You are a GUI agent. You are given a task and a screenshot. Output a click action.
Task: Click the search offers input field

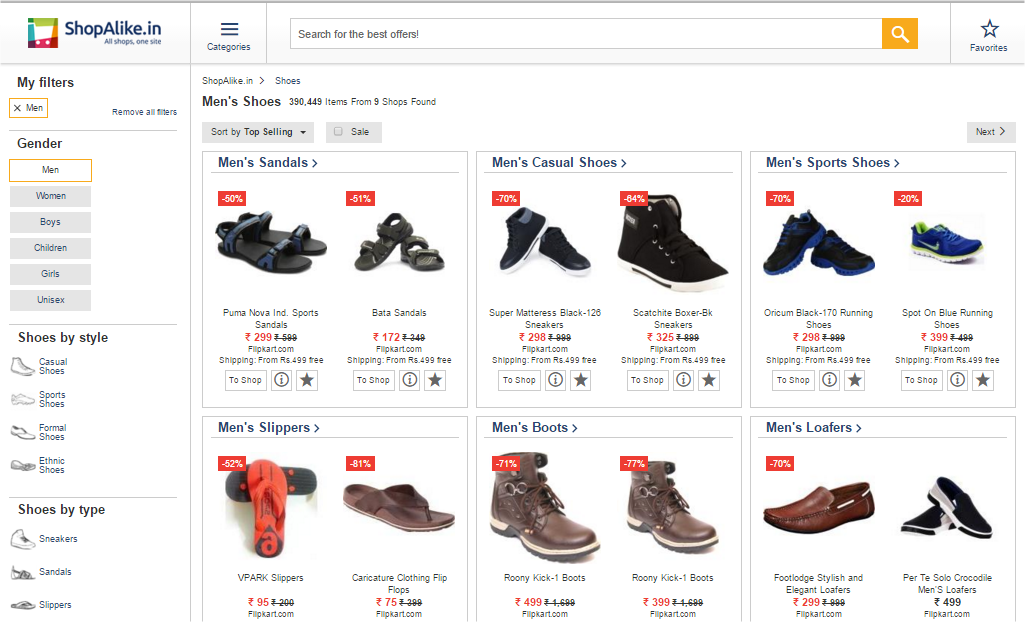(586, 34)
